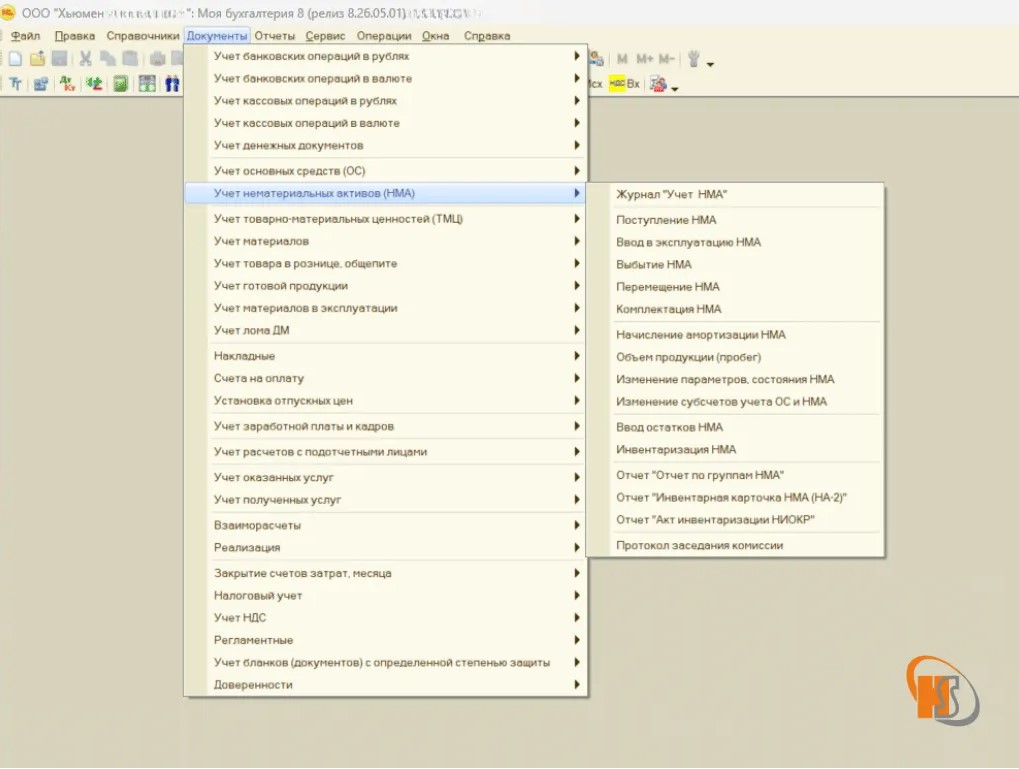Select Ввод в эксплуатацию НМА
Screen dimensions: 1019x769
pos(735,242)
